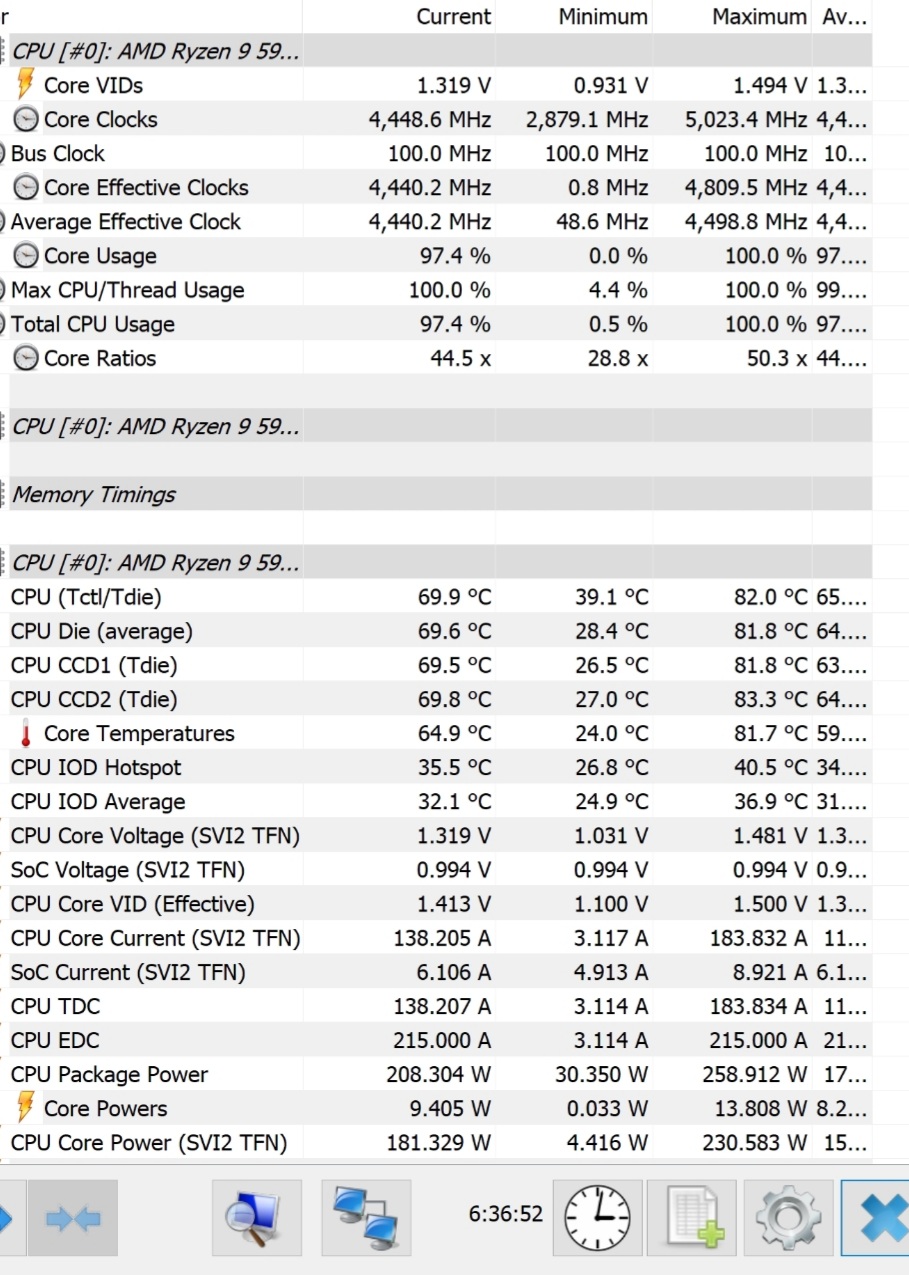This screenshot has height=1275, width=909.
Task: Click the Maximum column header
Action: point(759,17)
